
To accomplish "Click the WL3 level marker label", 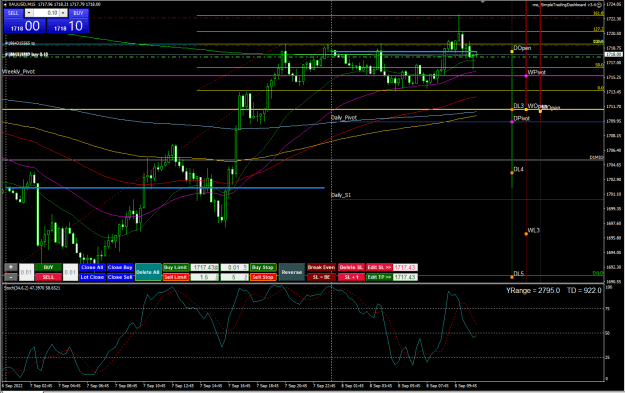I will 533,230.
